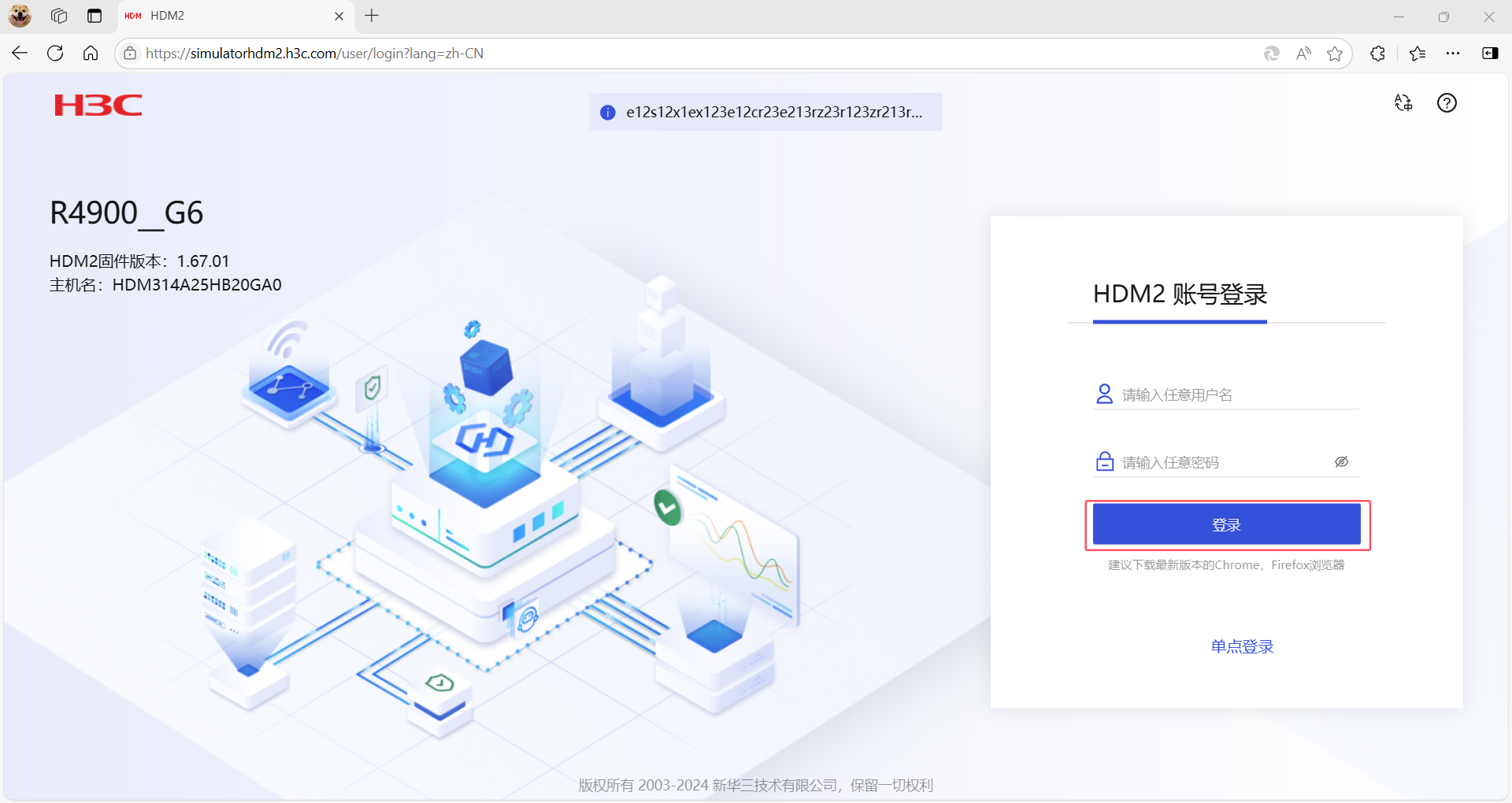Click the notification message banner text
Image resolution: width=1512 pixels, height=803 pixels.
774,112
